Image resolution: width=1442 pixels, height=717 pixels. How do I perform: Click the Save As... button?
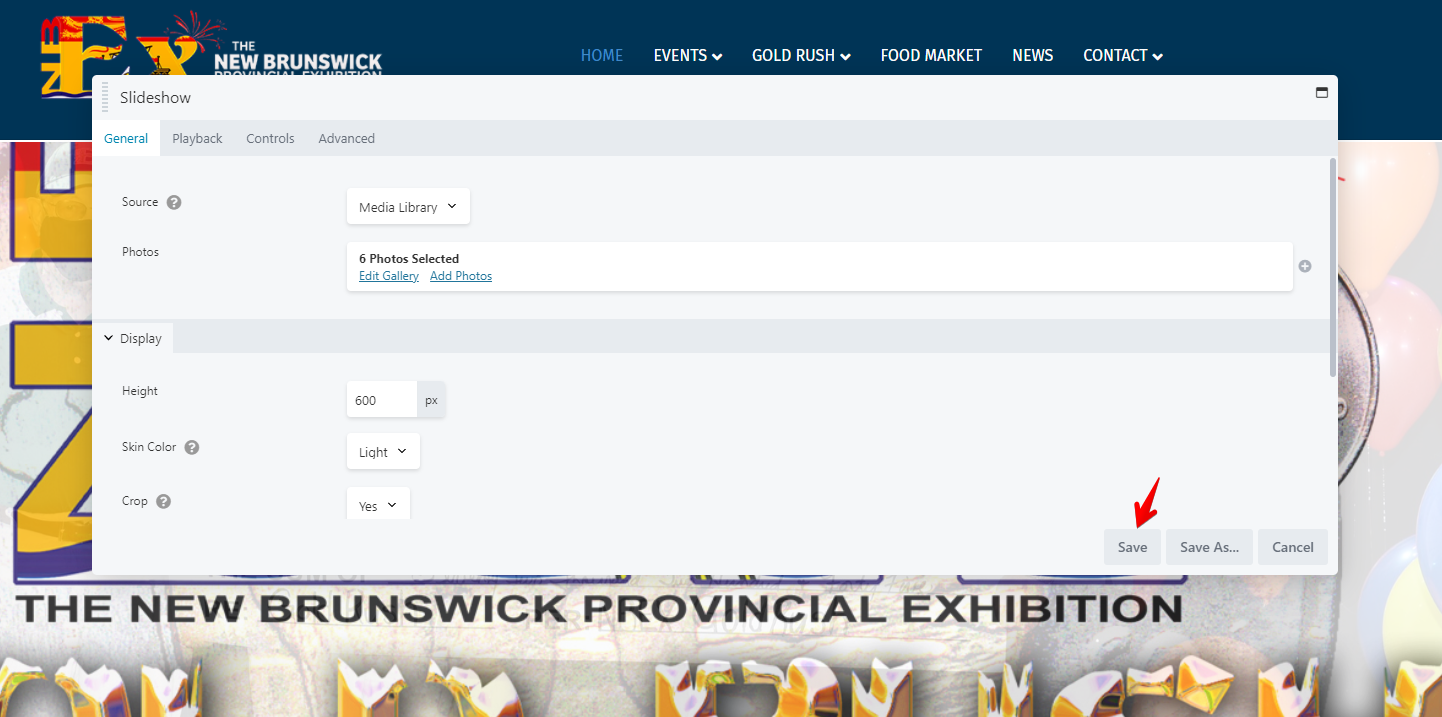coord(1209,547)
